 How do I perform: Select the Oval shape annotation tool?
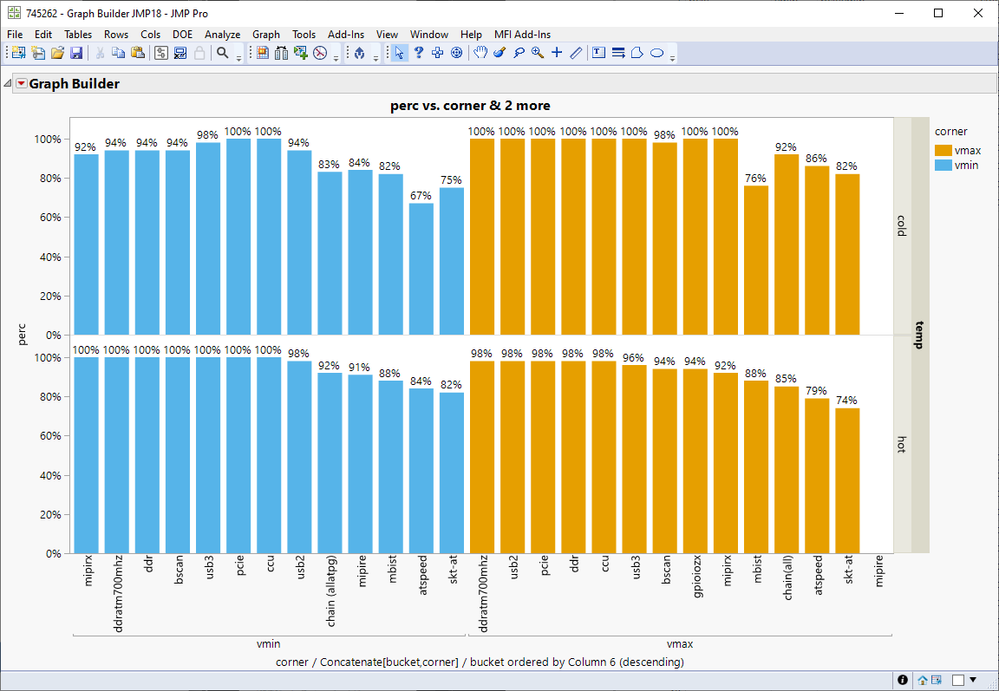click(x=657, y=53)
